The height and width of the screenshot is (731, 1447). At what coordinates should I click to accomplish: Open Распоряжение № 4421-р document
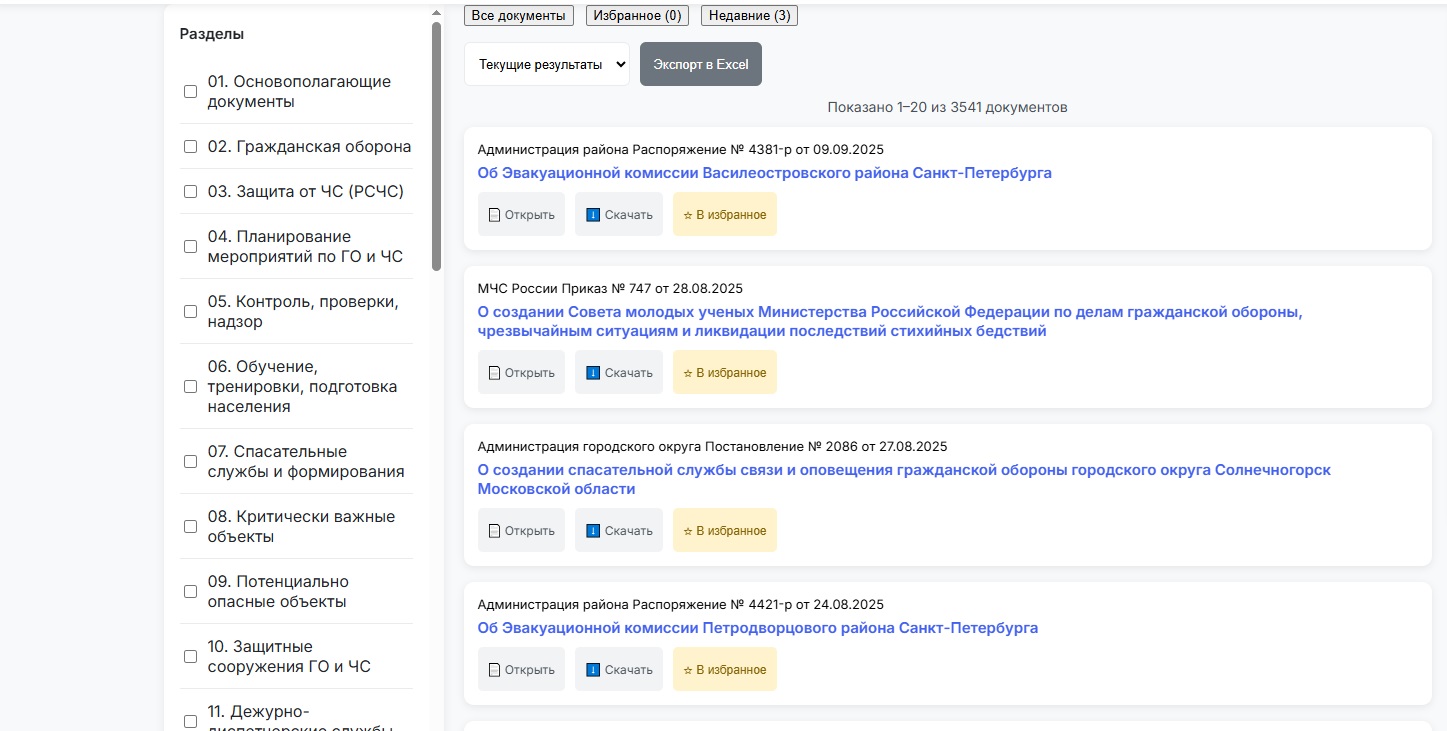pos(521,669)
